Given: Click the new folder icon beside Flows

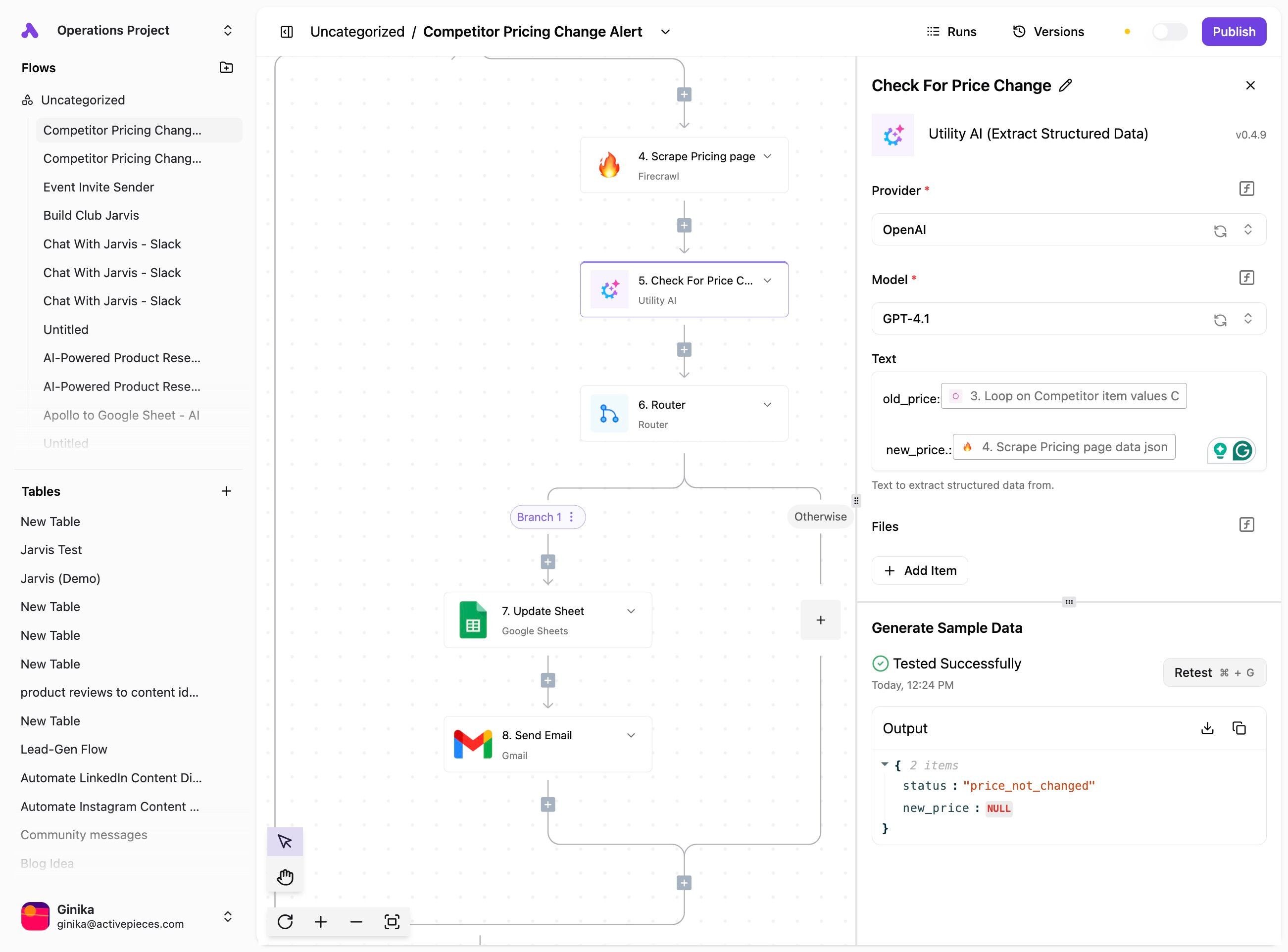Looking at the screenshot, I should pyautogui.click(x=227, y=67).
